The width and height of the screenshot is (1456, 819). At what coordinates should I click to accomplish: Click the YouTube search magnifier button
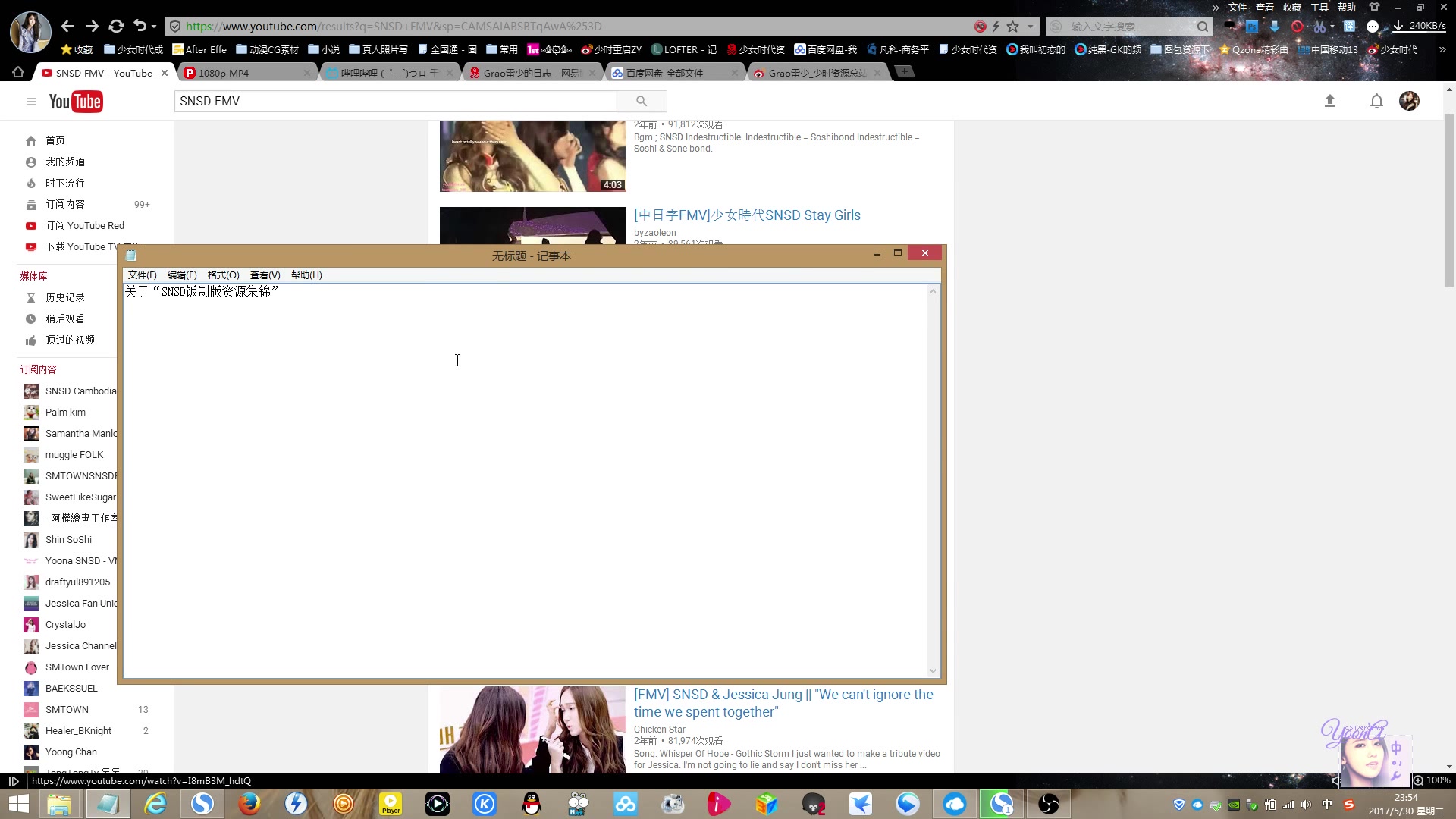click(642, 101)
